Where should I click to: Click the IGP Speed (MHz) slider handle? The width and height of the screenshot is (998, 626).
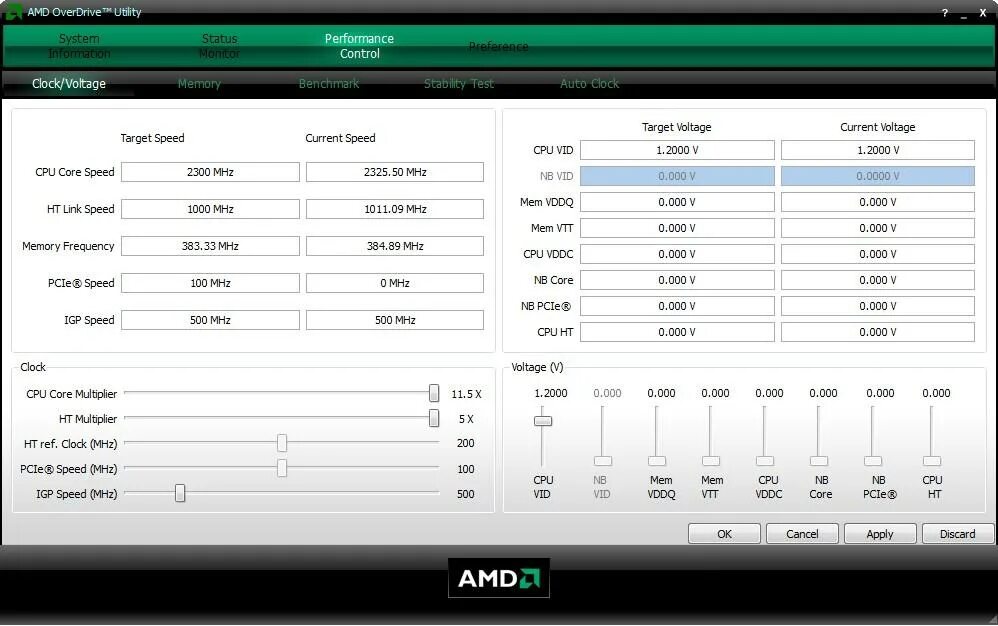[180, 493]
